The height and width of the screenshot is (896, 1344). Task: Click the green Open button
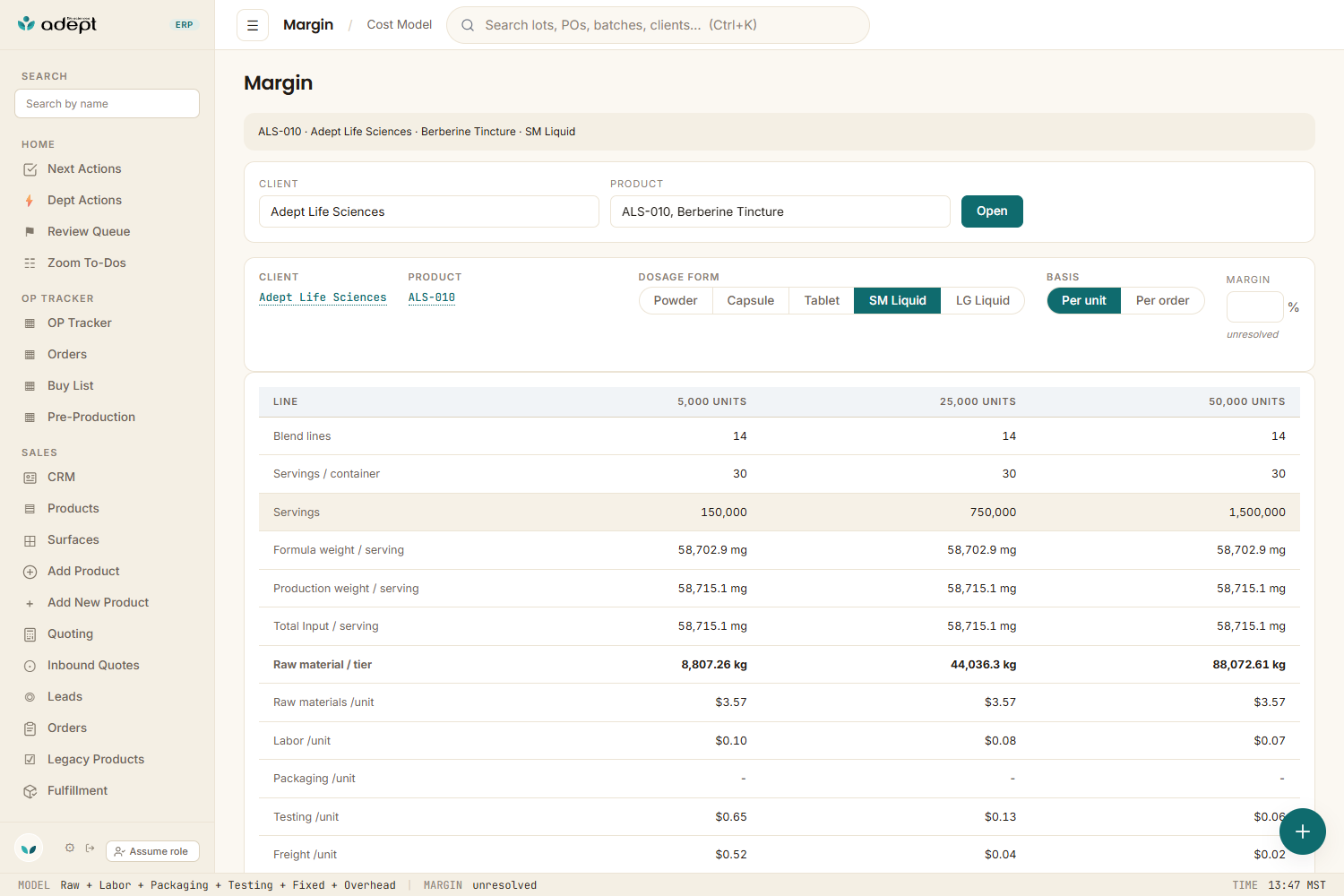tap(992, 211)
